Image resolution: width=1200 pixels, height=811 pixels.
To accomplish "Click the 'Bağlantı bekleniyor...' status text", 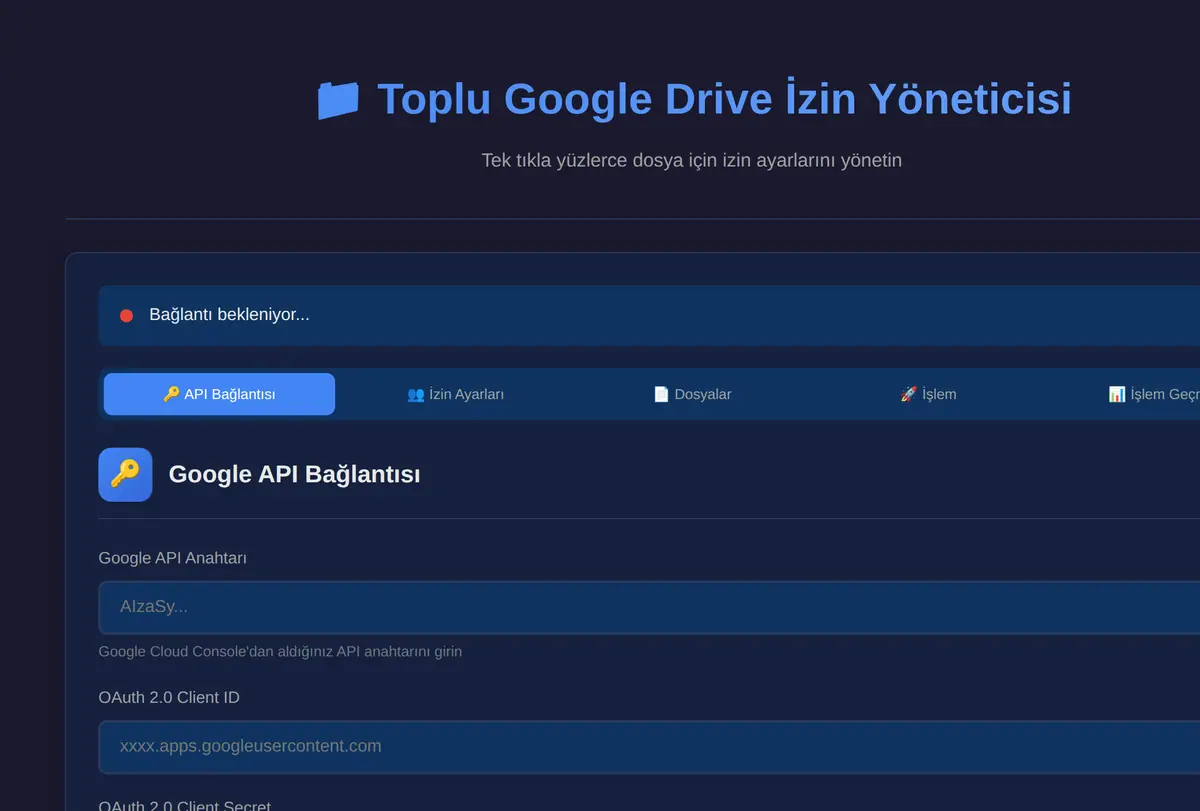I will click(229, 315).
